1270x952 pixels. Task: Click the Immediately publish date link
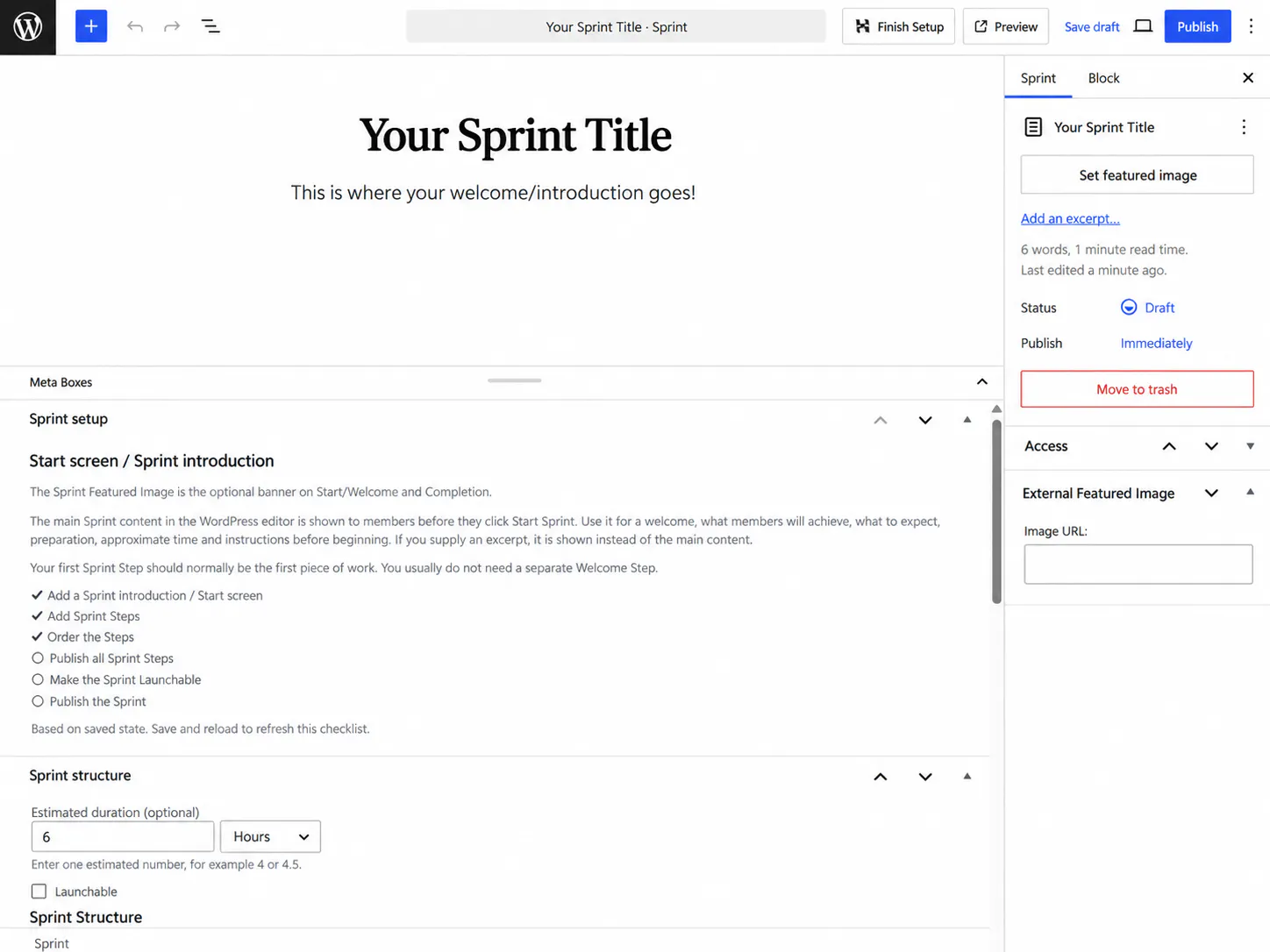click(x=1156, y=344)
